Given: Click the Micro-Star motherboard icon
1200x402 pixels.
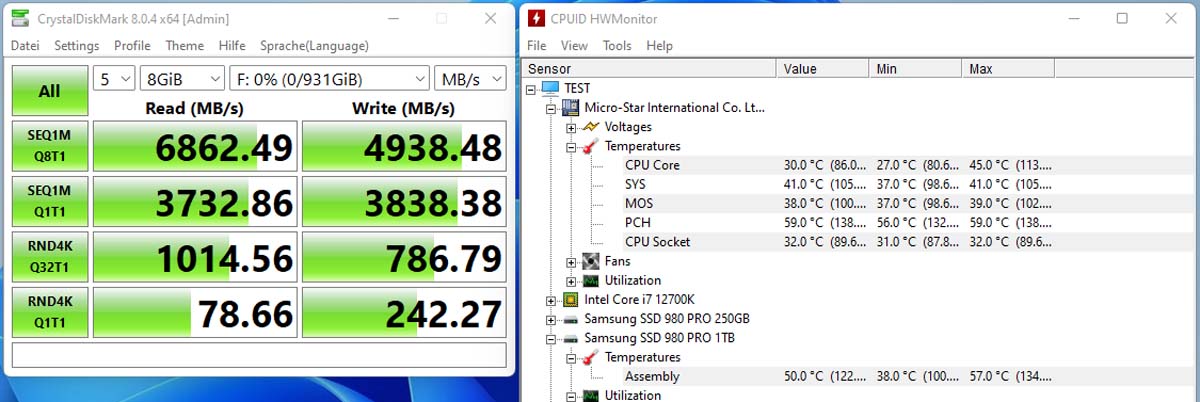Looking at the screenshot, I should coord(571,107).
